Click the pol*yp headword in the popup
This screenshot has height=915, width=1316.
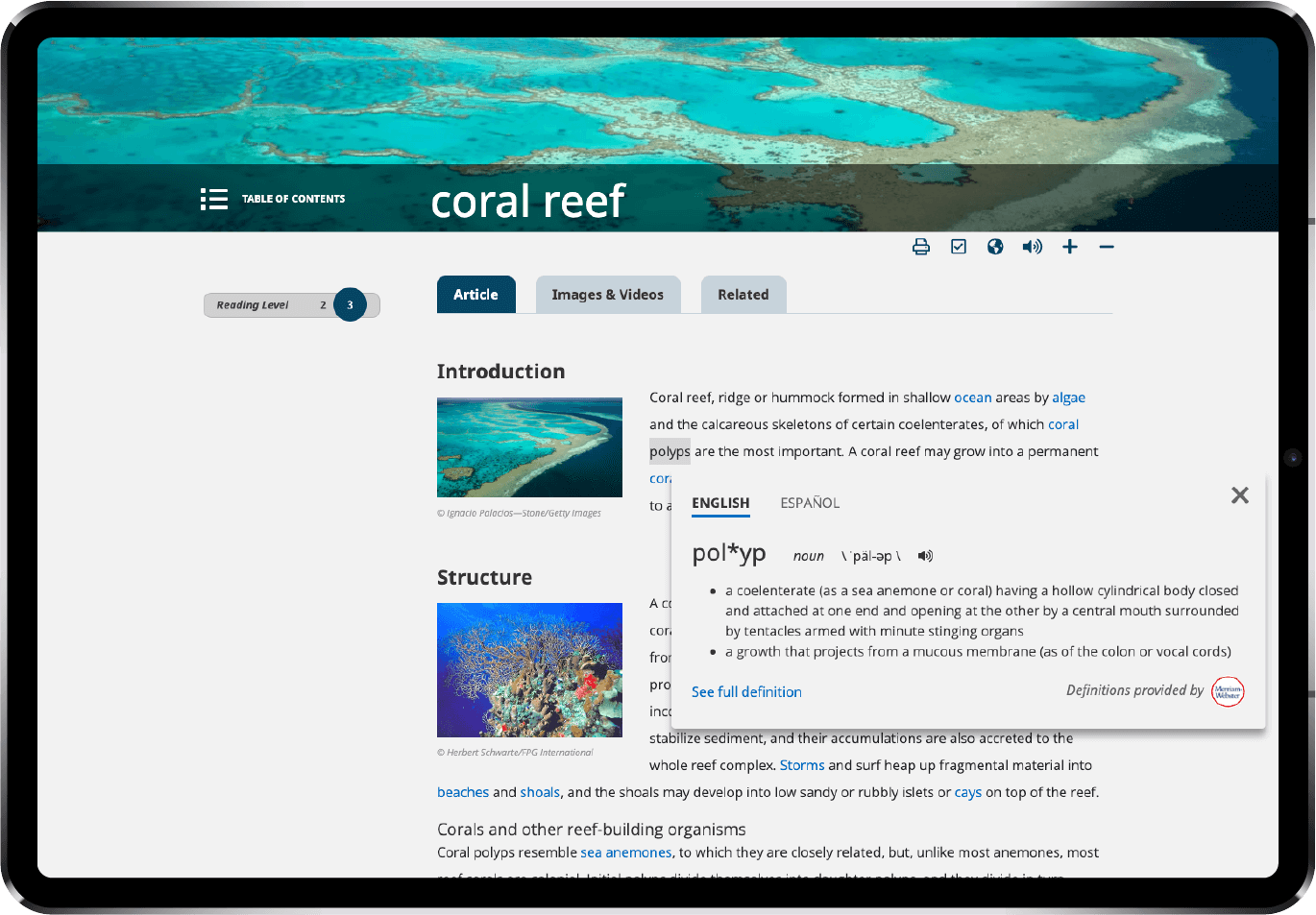pos(729,553)
